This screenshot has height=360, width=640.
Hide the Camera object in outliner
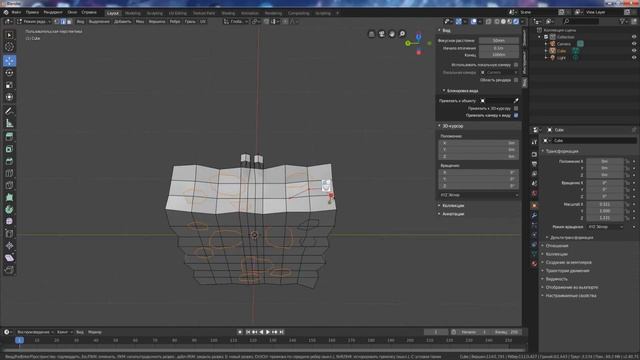coord(634,43)
